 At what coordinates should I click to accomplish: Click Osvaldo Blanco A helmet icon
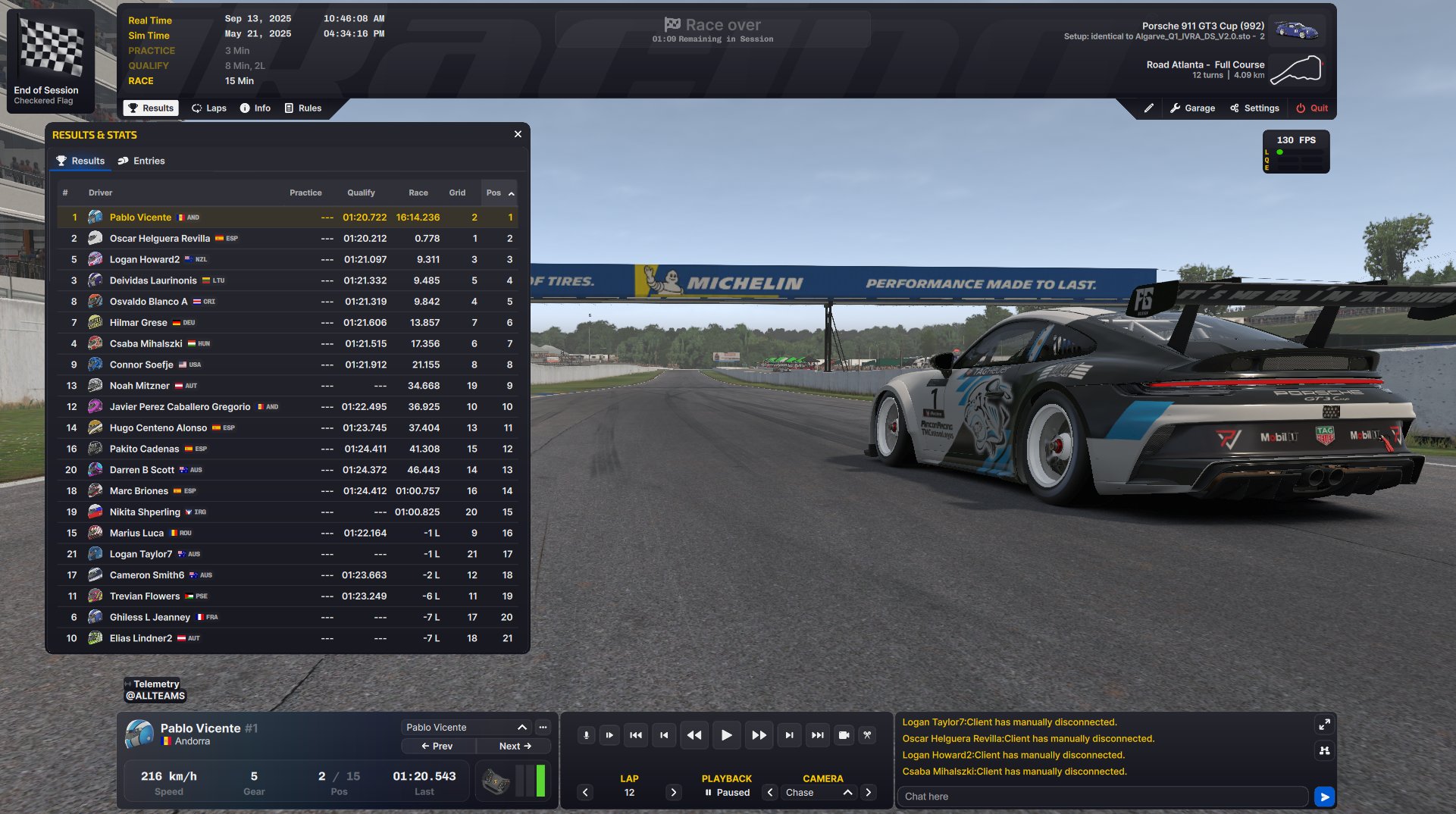(95, 302)
